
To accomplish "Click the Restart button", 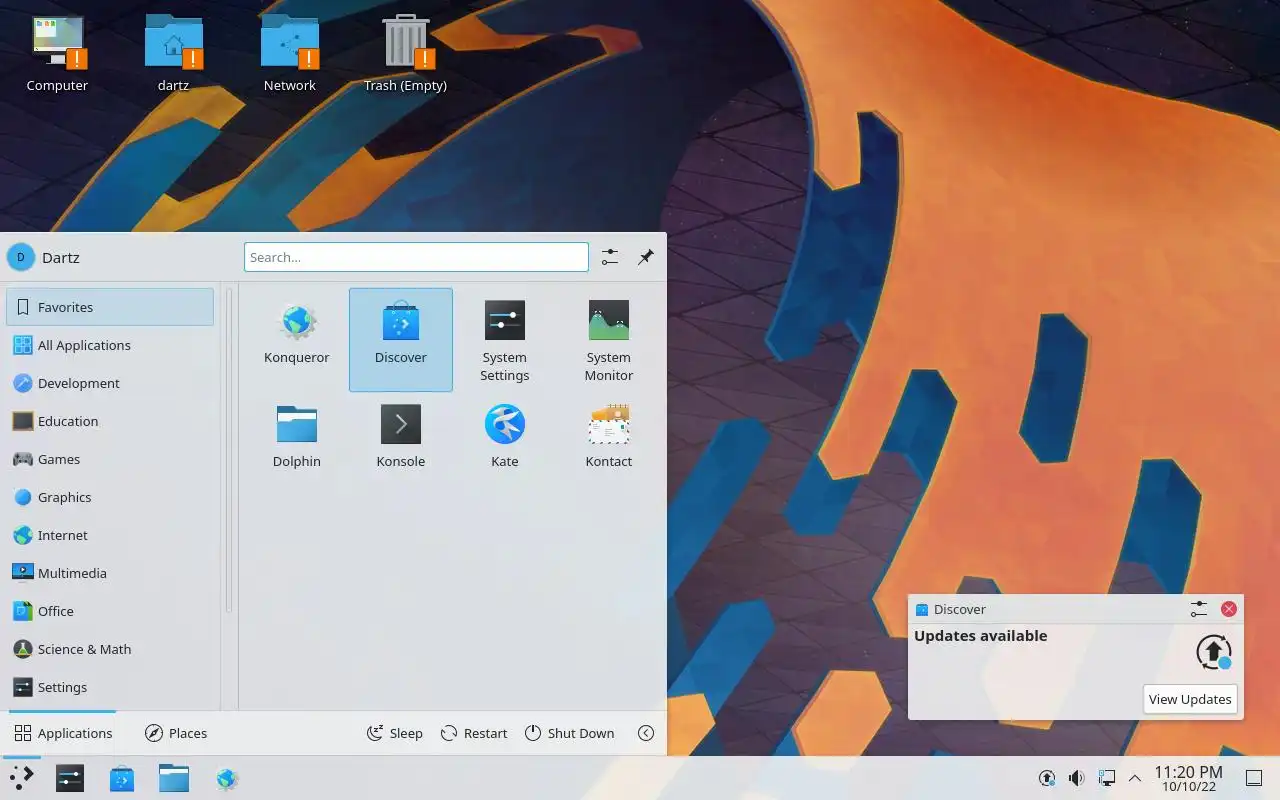I will [474, 733].
